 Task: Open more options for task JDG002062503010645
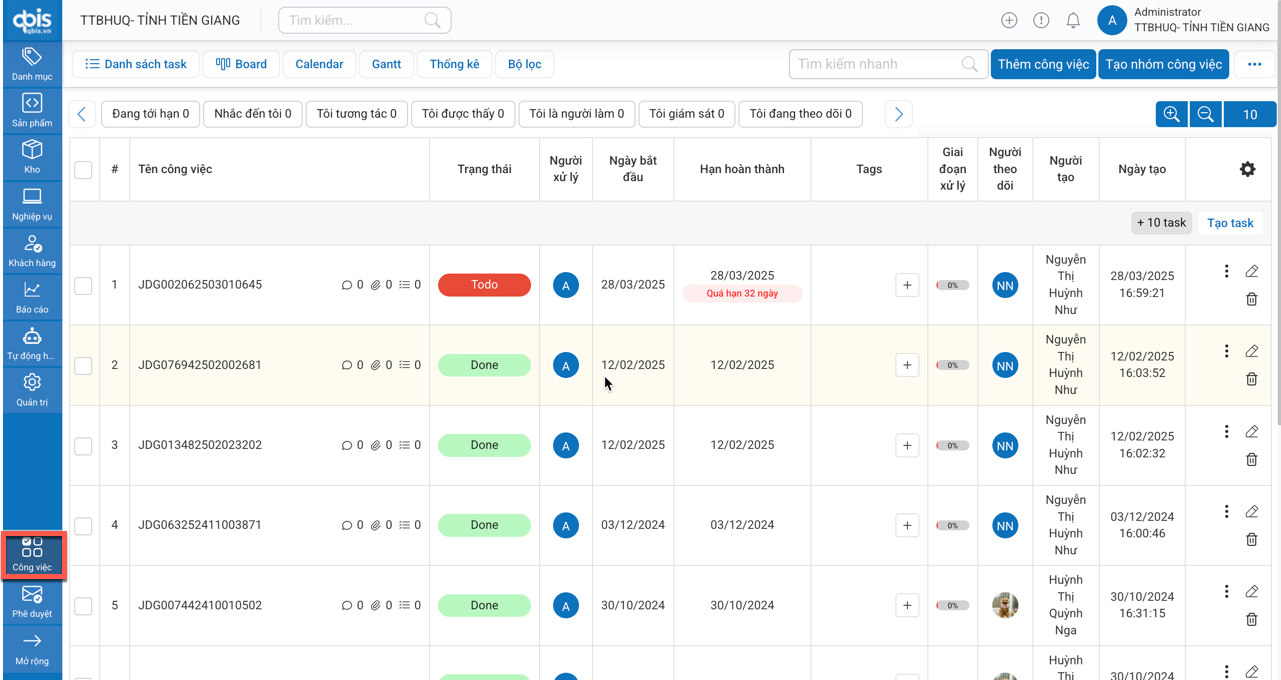(x=1226, y=271)
